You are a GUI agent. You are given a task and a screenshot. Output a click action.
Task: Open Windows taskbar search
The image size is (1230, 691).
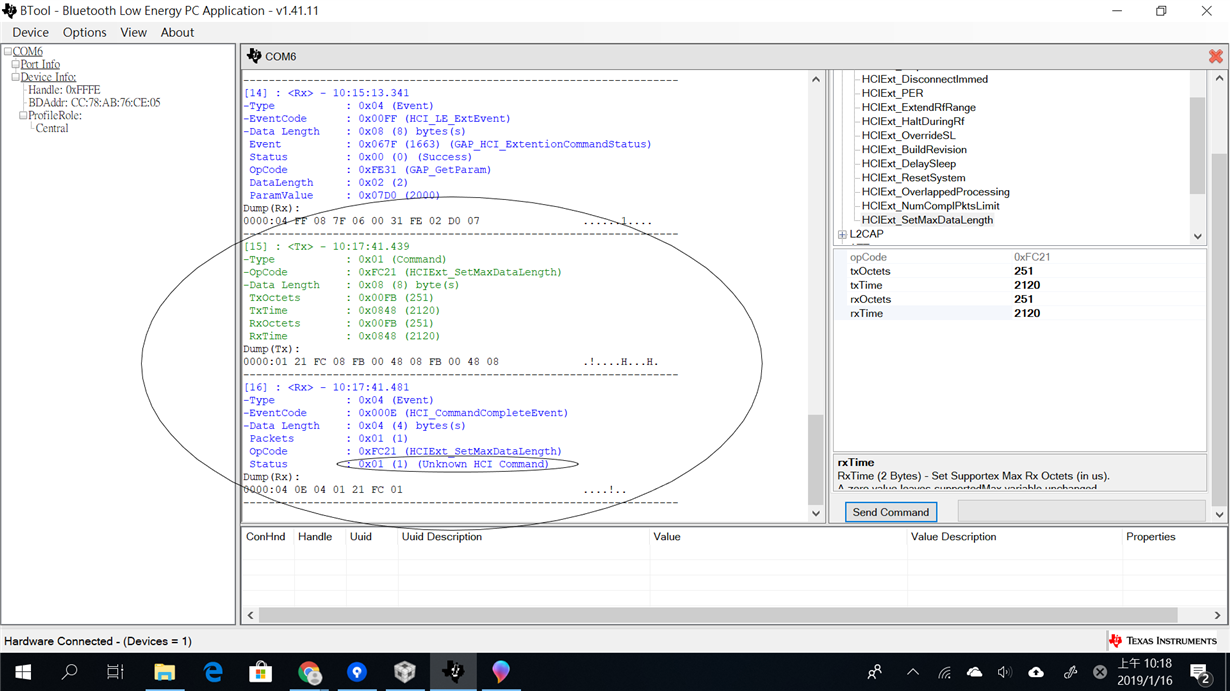pos(69,672)
